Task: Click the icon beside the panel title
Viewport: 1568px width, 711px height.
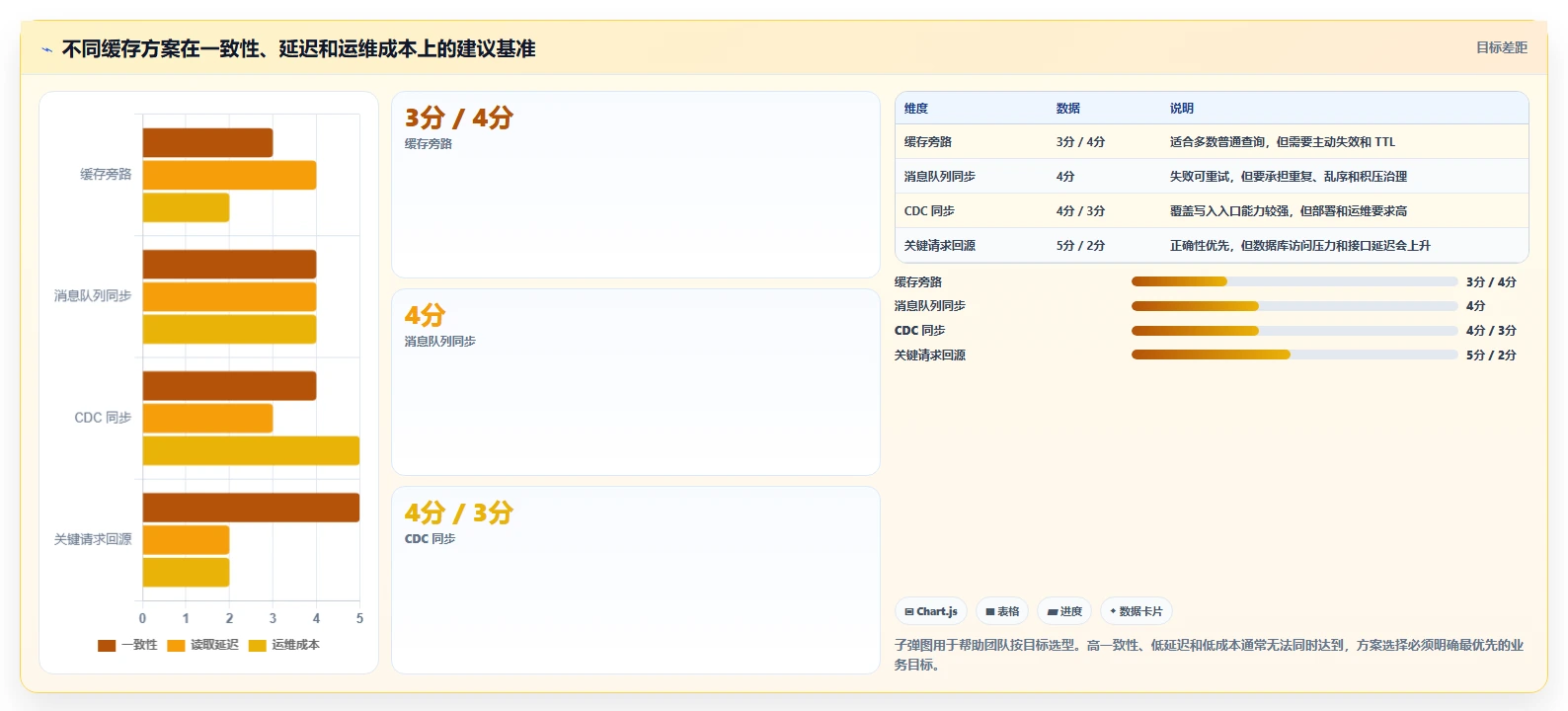Action: coord(46,49)
